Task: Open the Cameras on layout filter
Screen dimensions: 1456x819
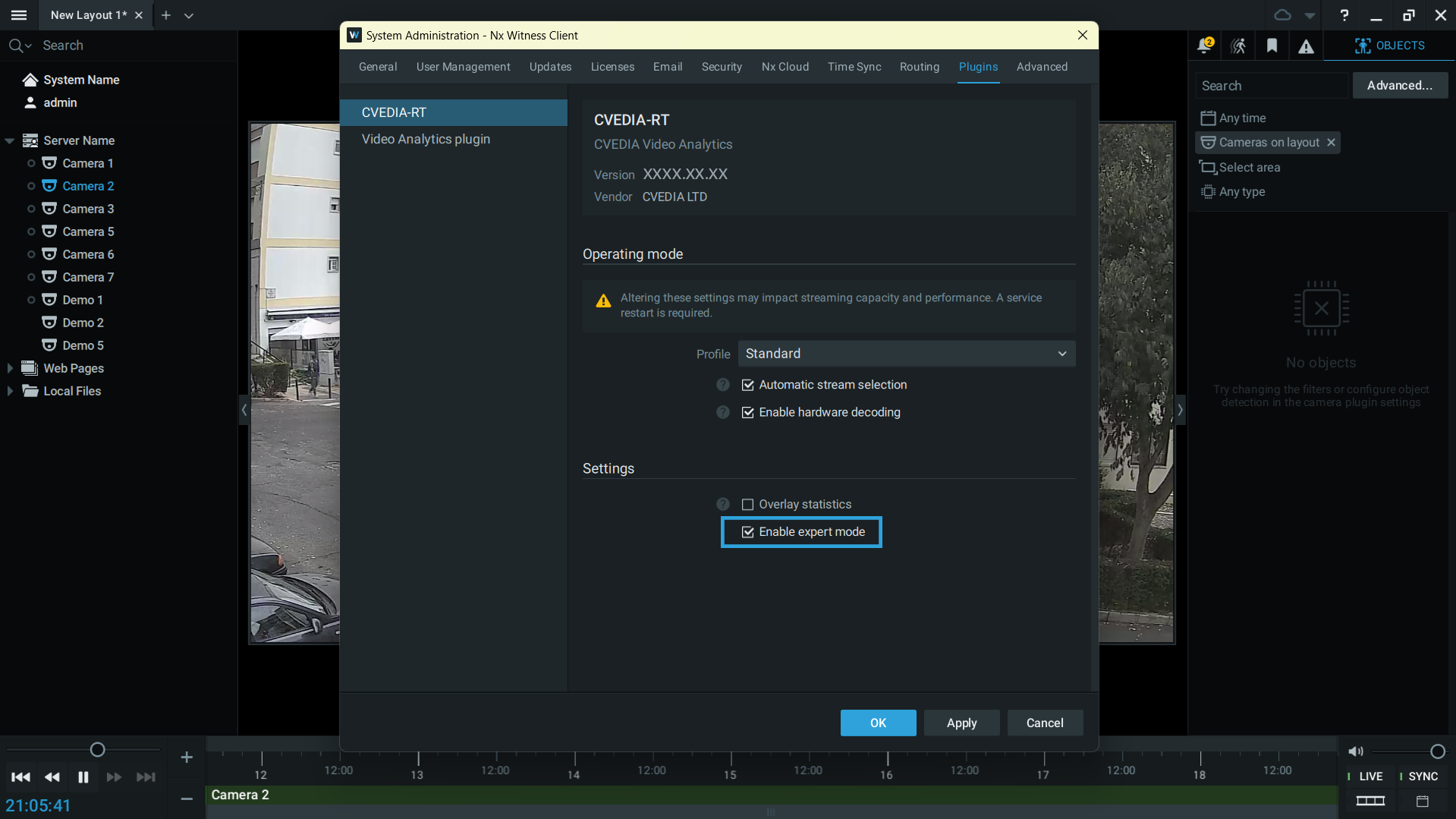Action: coord(1261,143)
